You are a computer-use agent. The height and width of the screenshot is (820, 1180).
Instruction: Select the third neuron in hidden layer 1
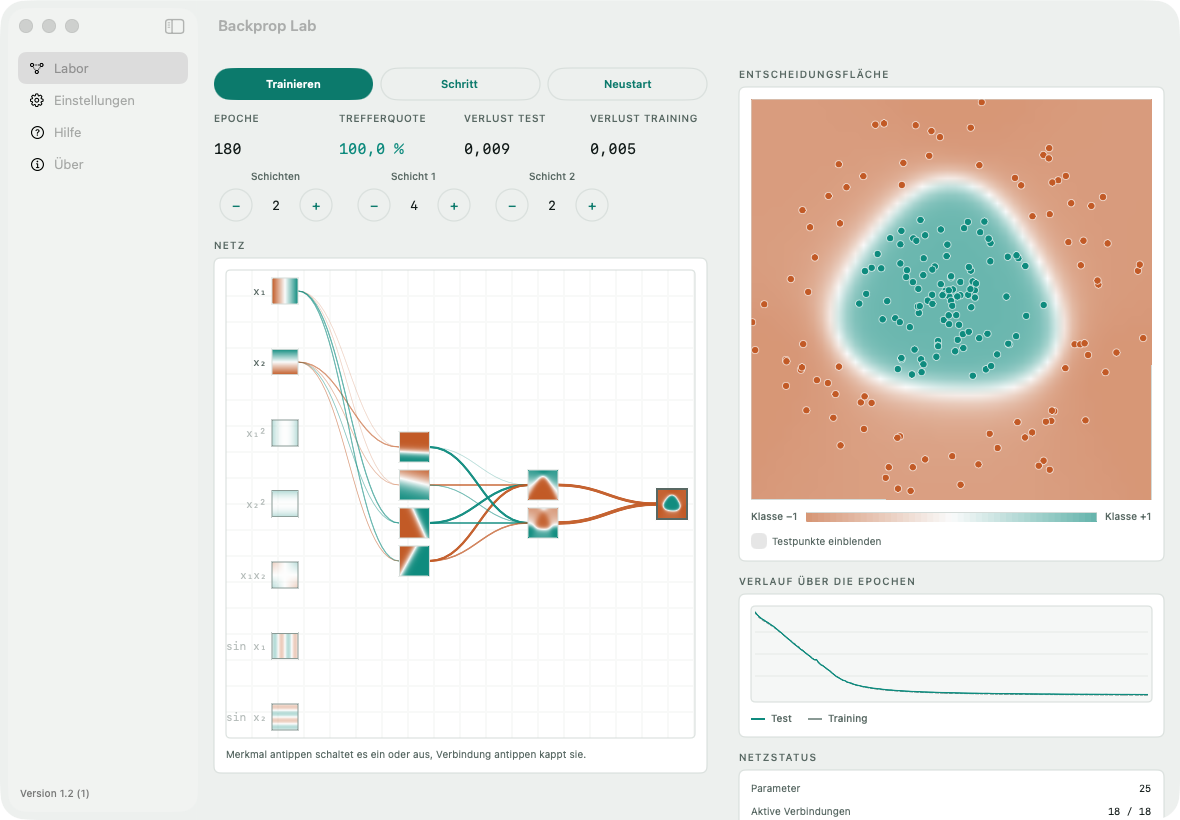pos(415,523)
